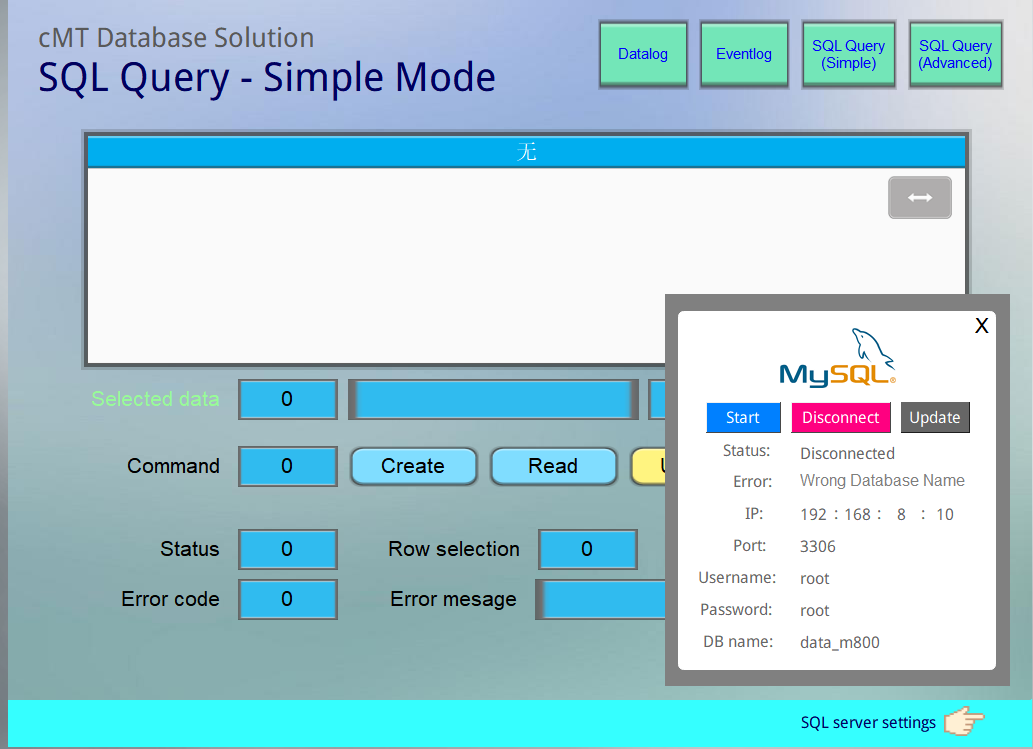Switch to SQL Query (Simple) page
1033x749 pixels.
(x=848, y=55)
